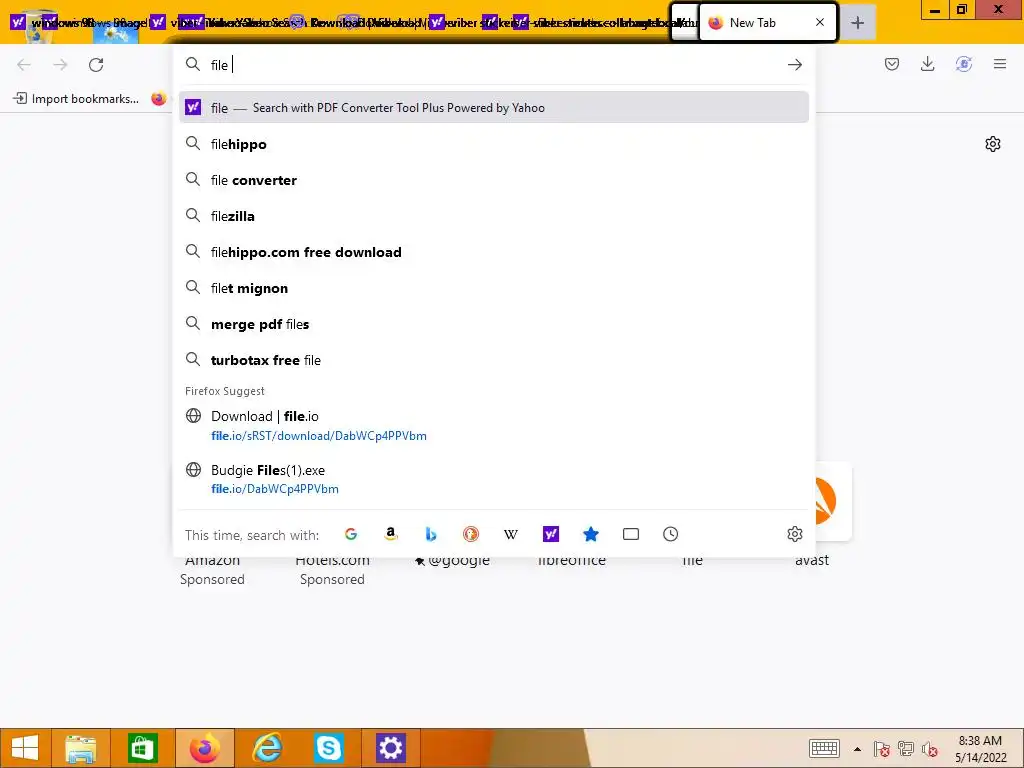Close the New Tab tab

820,23
